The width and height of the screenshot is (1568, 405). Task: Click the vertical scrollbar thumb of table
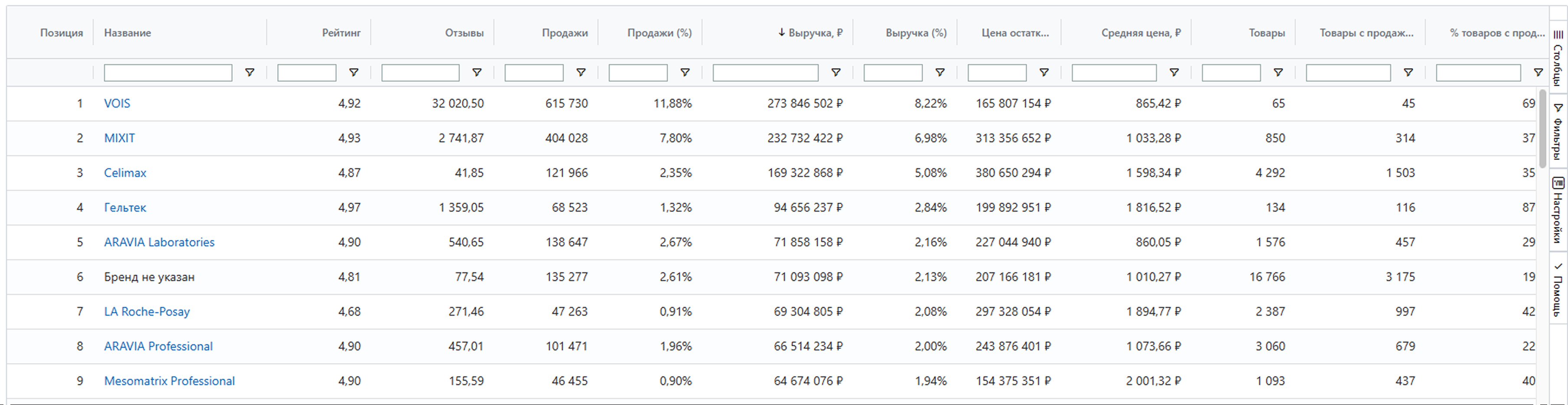[1542, 128]
